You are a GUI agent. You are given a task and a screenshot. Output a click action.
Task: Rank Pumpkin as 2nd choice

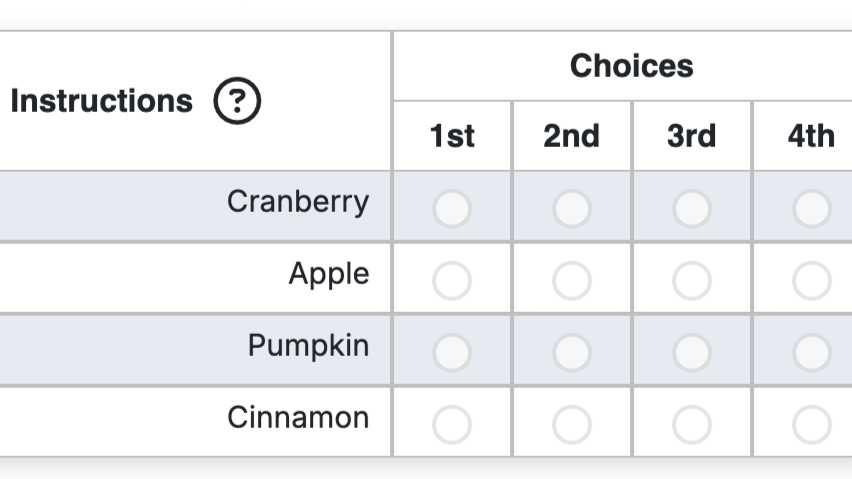(572, 352)
